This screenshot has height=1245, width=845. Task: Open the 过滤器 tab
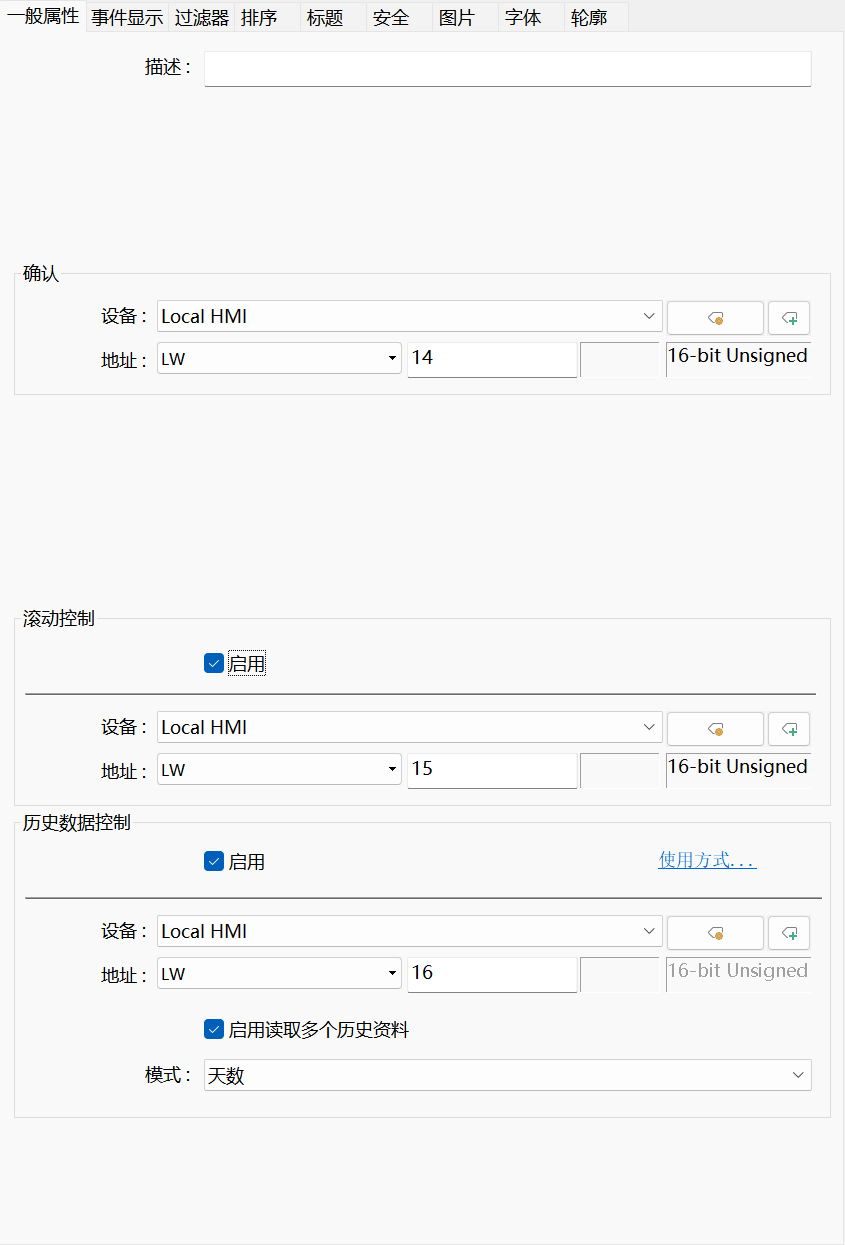tap(202, 18)
